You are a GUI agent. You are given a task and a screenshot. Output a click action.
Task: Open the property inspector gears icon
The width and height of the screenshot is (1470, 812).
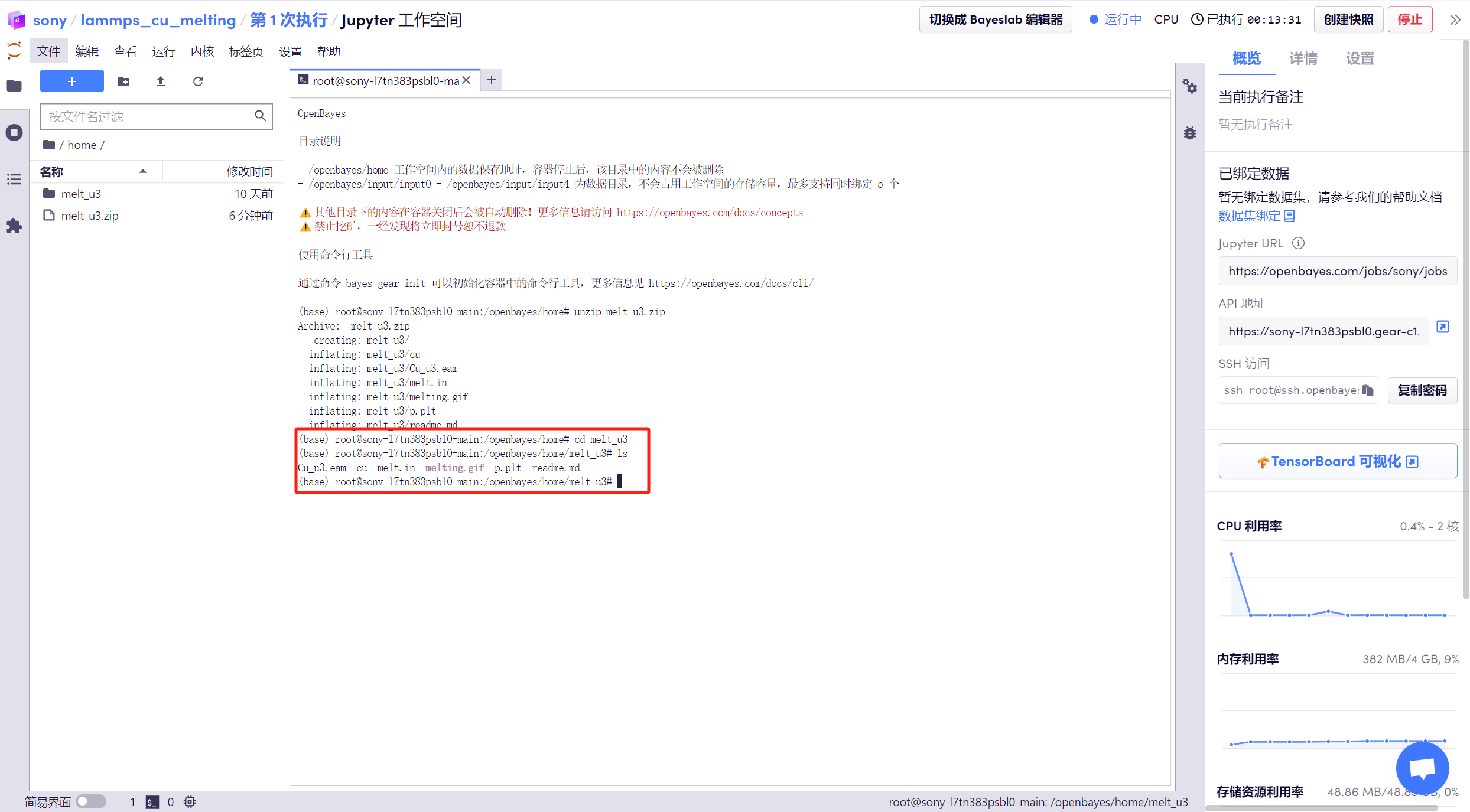1190,87
